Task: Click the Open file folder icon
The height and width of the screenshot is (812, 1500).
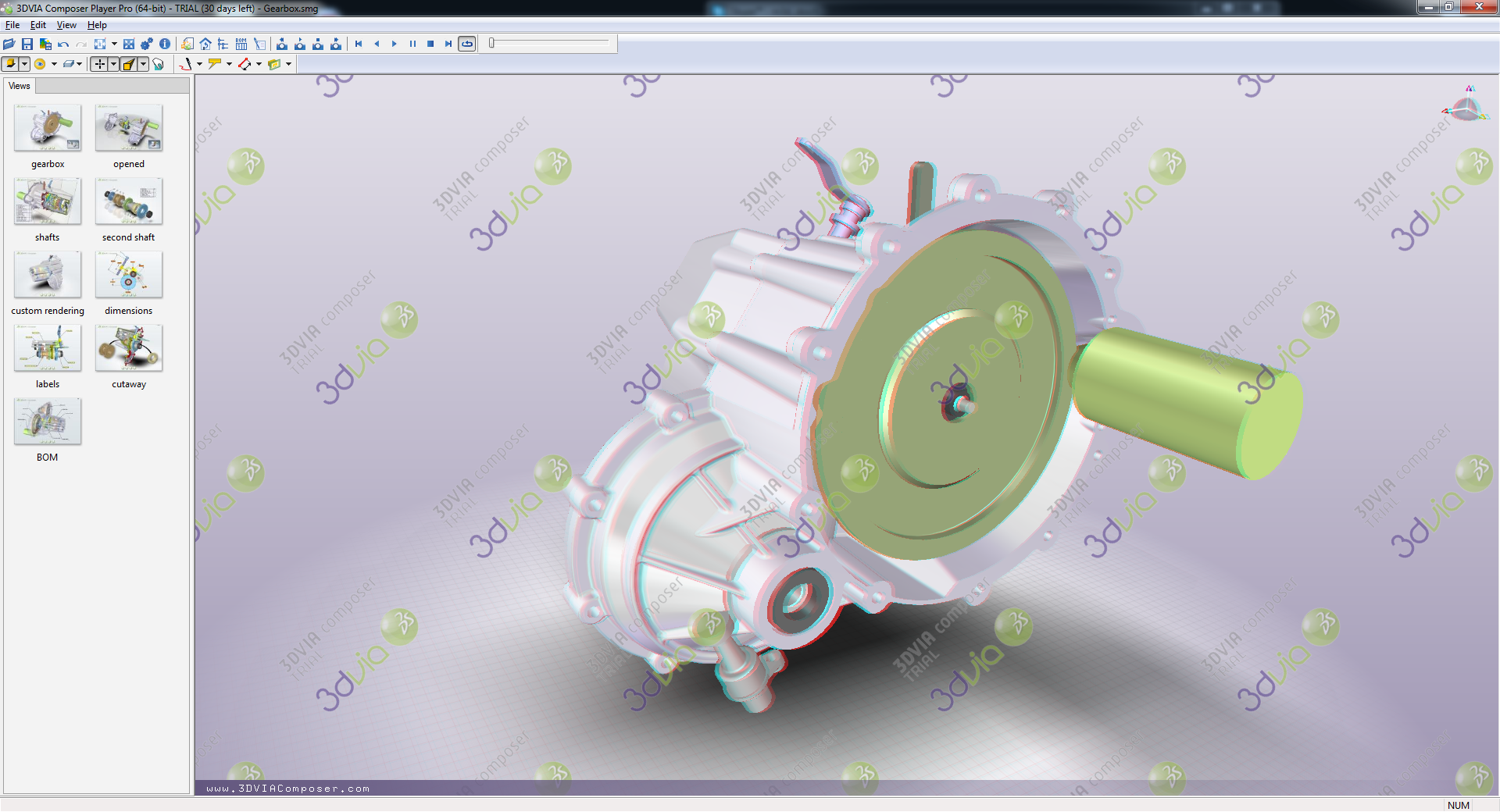Action: [9, 45]
